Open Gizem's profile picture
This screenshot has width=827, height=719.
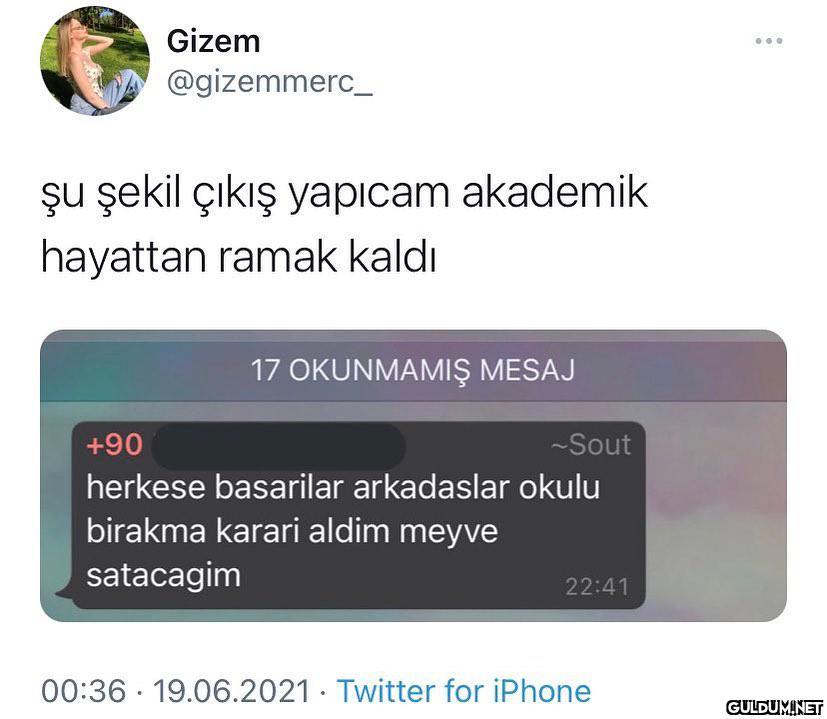pyautogui.click(x=95, y=61)
